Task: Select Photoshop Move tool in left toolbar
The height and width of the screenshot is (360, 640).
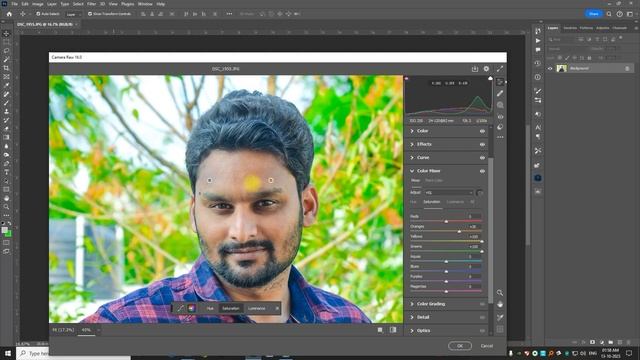Action: [6, 33]
